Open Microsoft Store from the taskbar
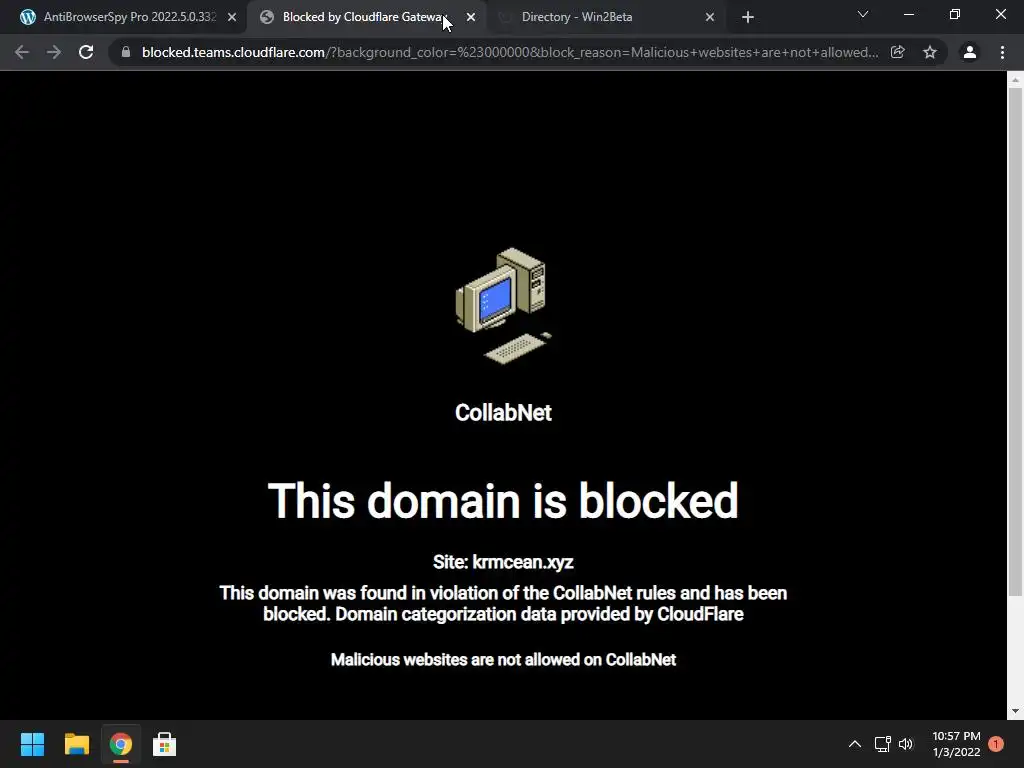1024x768 pixels. point(165,744)
